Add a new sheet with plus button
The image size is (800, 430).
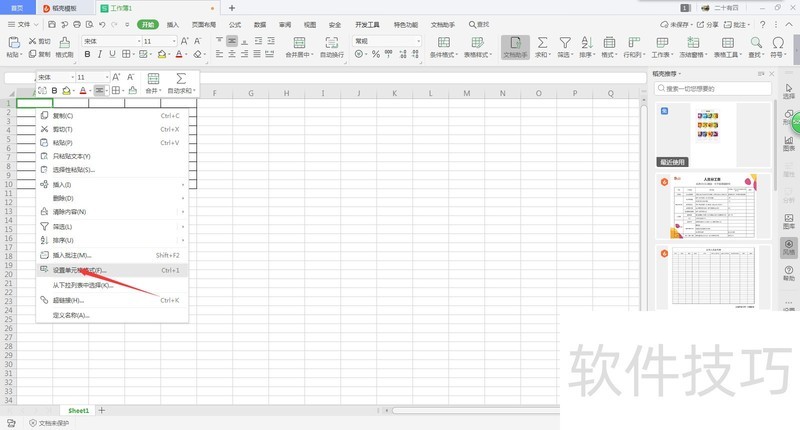click(102, 410)
